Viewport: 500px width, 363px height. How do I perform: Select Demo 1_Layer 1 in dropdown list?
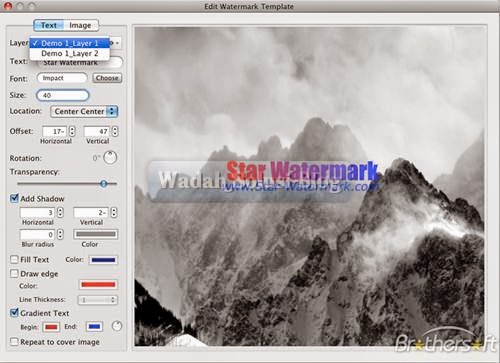(x=70, y=43)
